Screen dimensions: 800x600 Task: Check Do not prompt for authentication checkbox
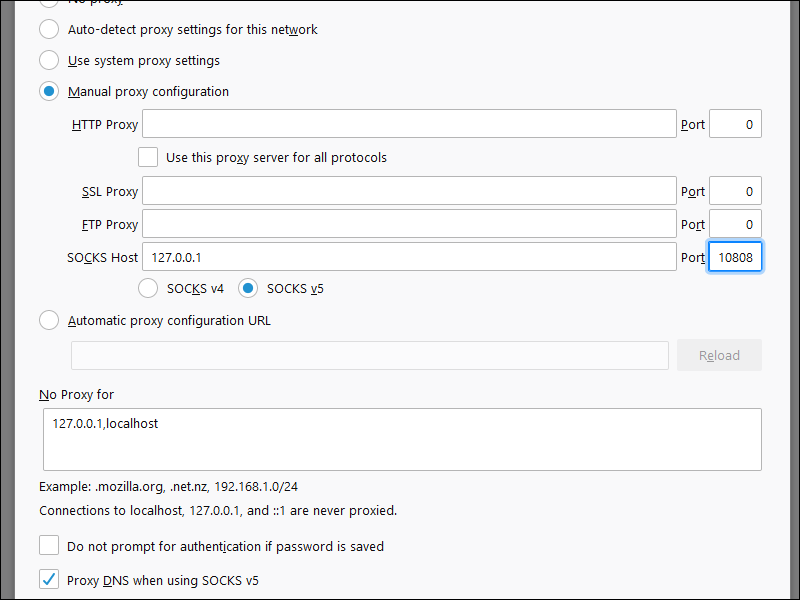49,546
